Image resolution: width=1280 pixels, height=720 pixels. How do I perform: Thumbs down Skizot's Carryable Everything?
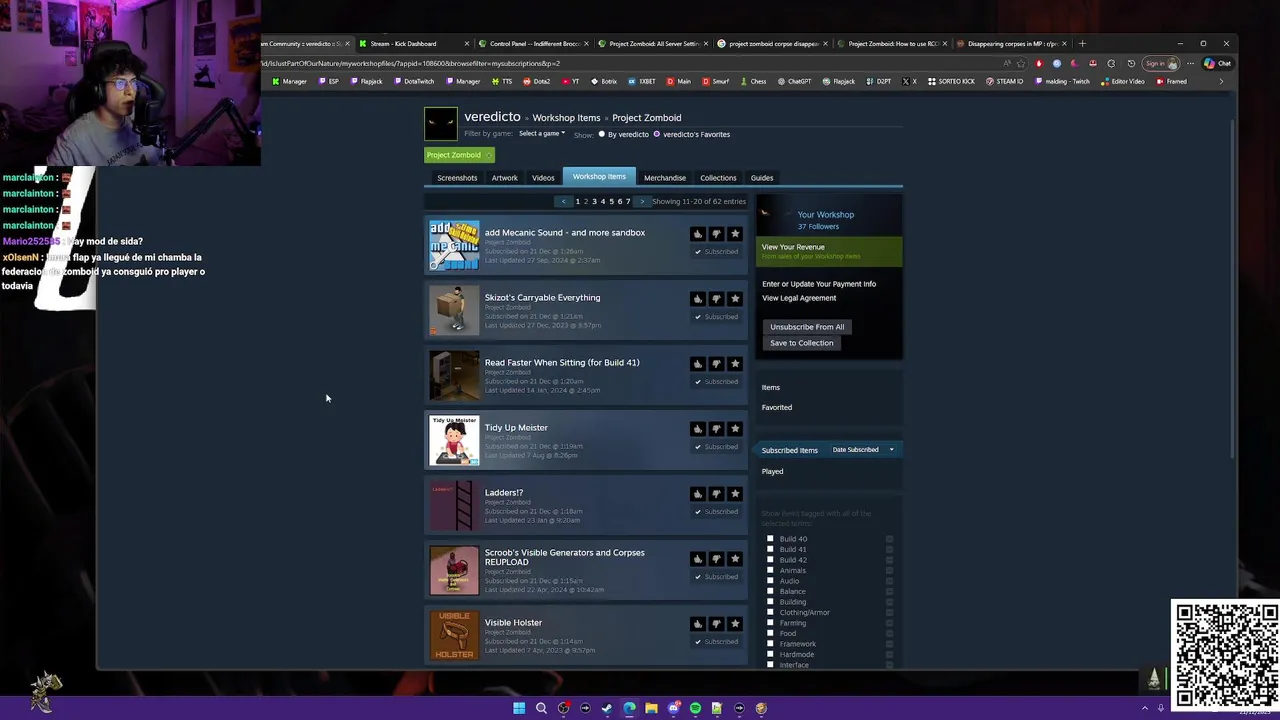tap(716, 299)
